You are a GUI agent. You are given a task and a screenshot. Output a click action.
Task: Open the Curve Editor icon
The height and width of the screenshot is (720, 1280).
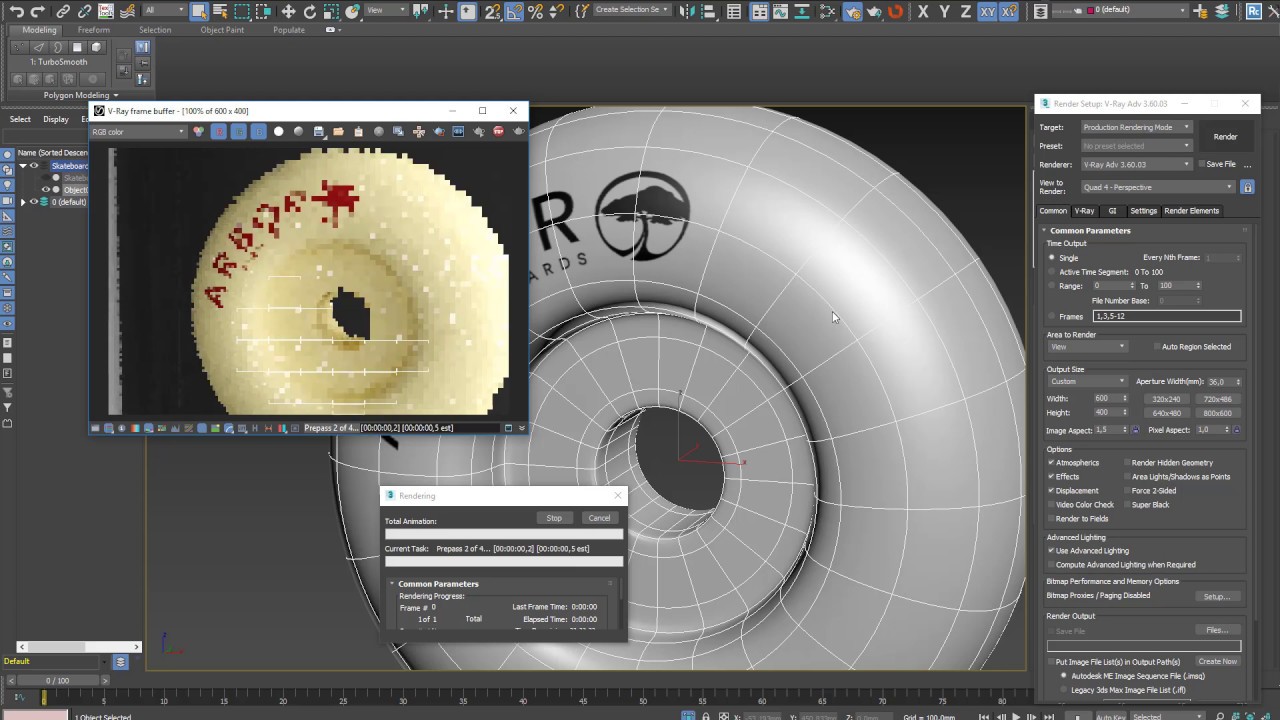(x=782, y=11)
